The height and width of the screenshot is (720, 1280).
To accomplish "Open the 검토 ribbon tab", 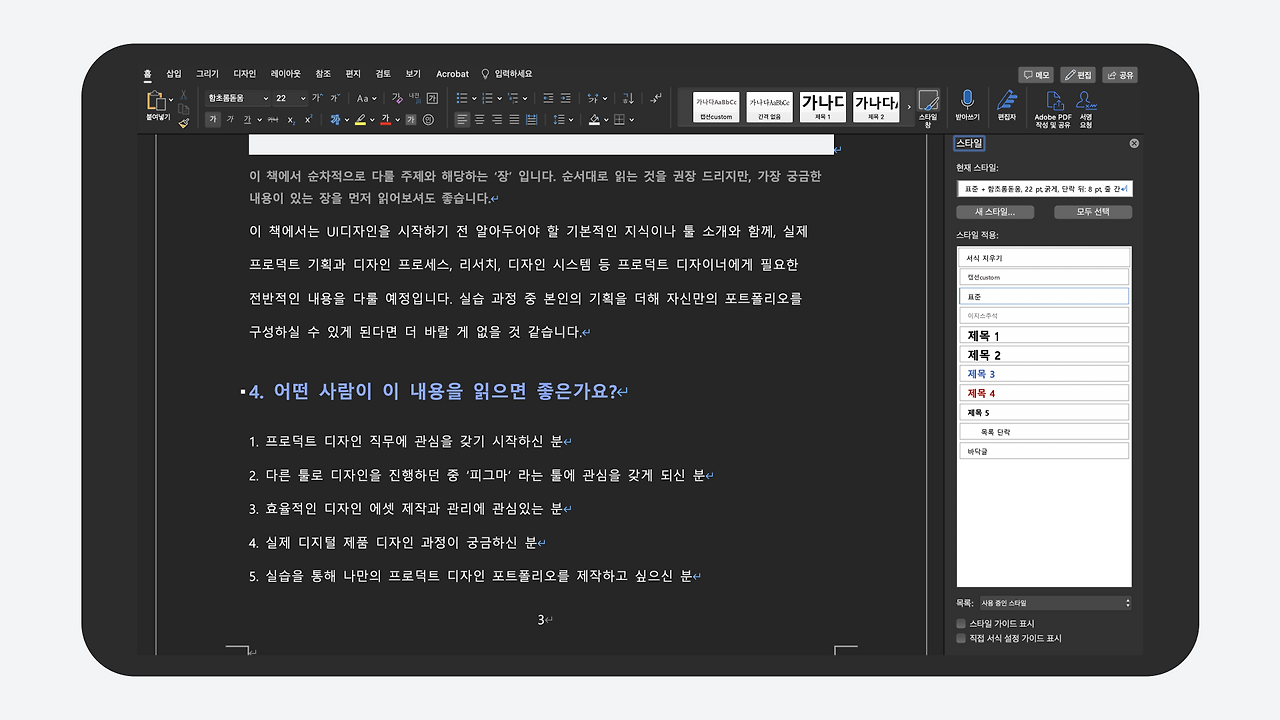I will [x=383, y=74].
